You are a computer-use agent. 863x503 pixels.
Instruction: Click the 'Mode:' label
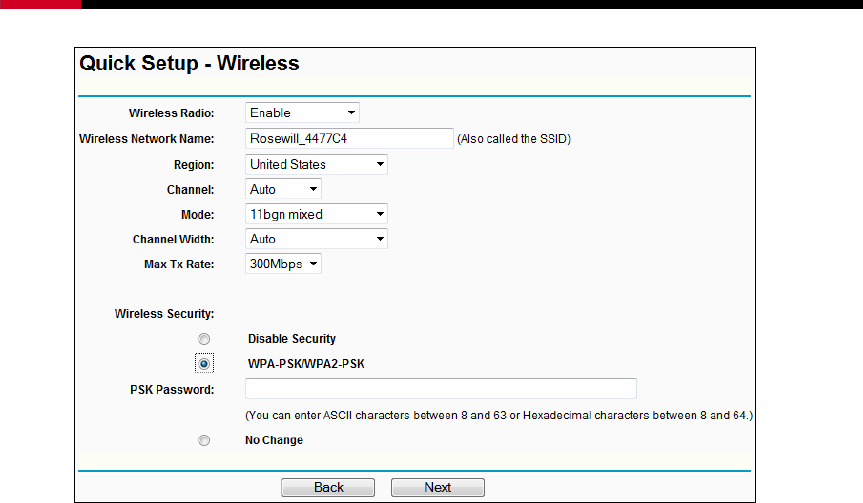pyautogui.click(x=198, y=215)
